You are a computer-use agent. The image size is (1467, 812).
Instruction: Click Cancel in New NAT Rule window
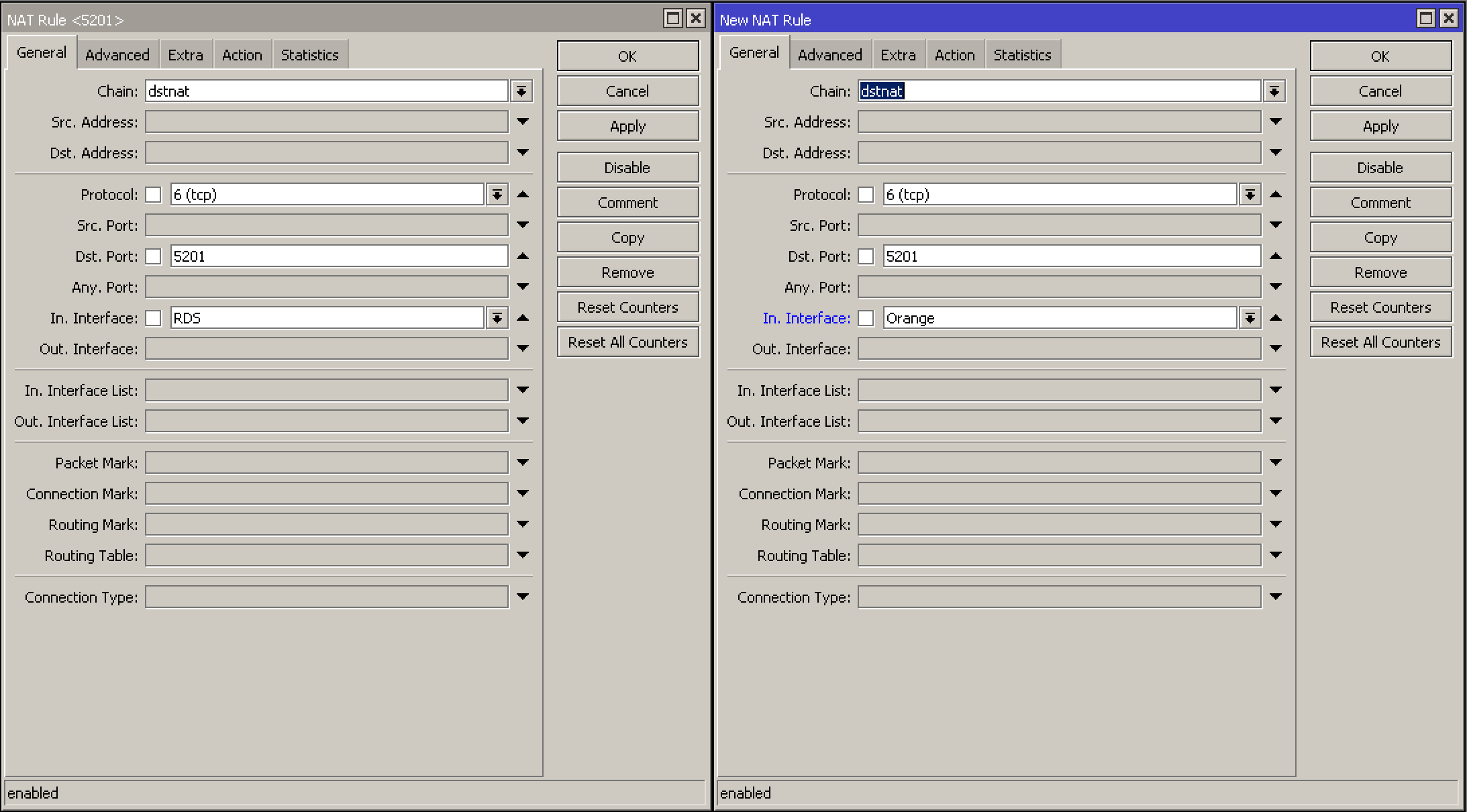[1380, 91]
